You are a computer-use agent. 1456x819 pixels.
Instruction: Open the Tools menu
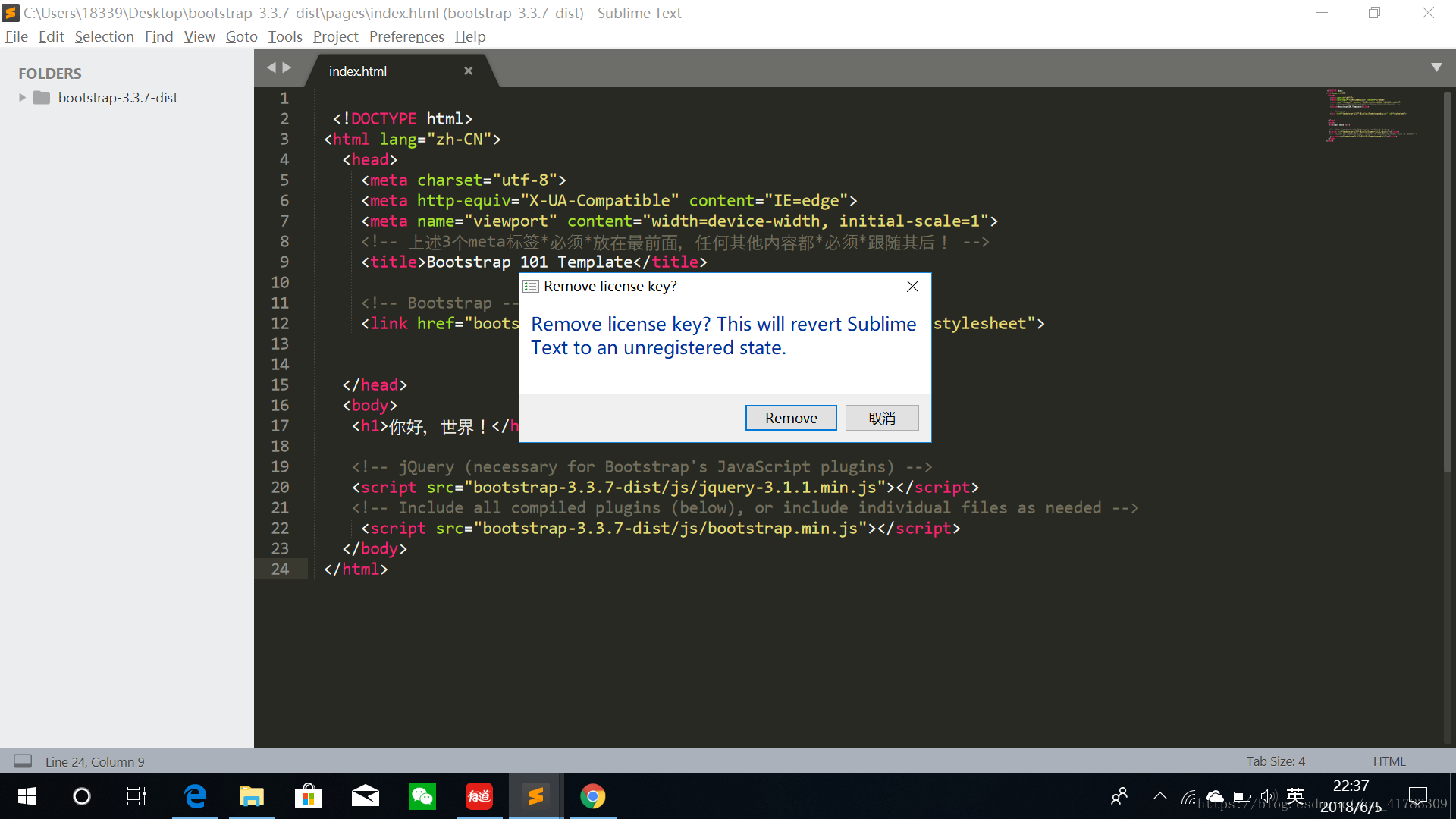284,36
